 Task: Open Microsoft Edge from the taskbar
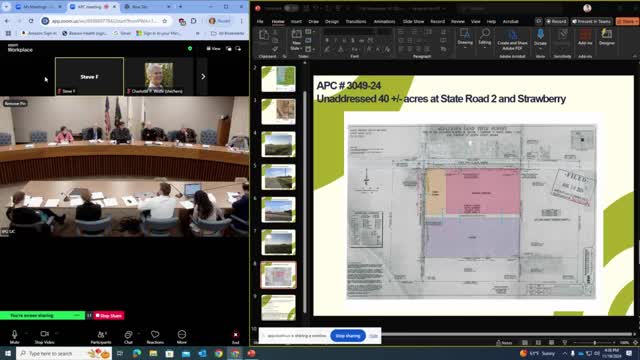click(x=137, y=353)
